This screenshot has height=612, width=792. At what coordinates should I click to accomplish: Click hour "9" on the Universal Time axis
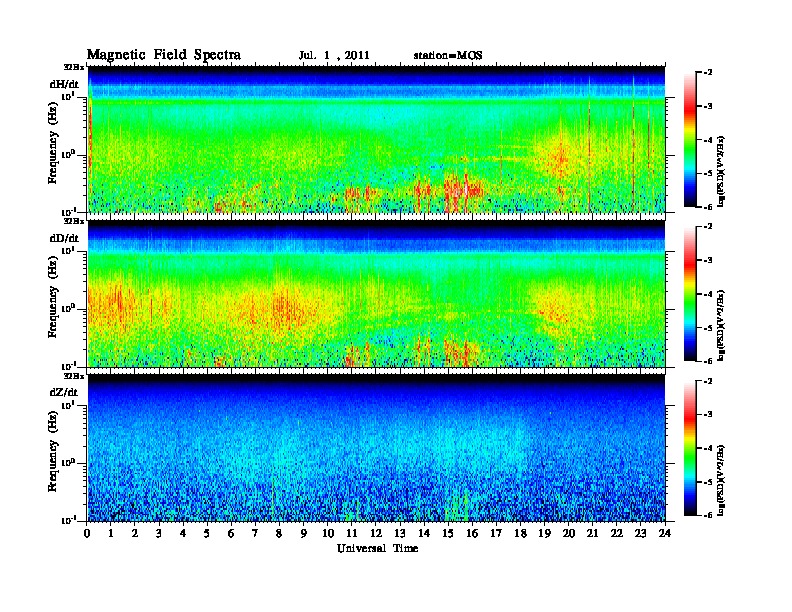coord(304,533)
